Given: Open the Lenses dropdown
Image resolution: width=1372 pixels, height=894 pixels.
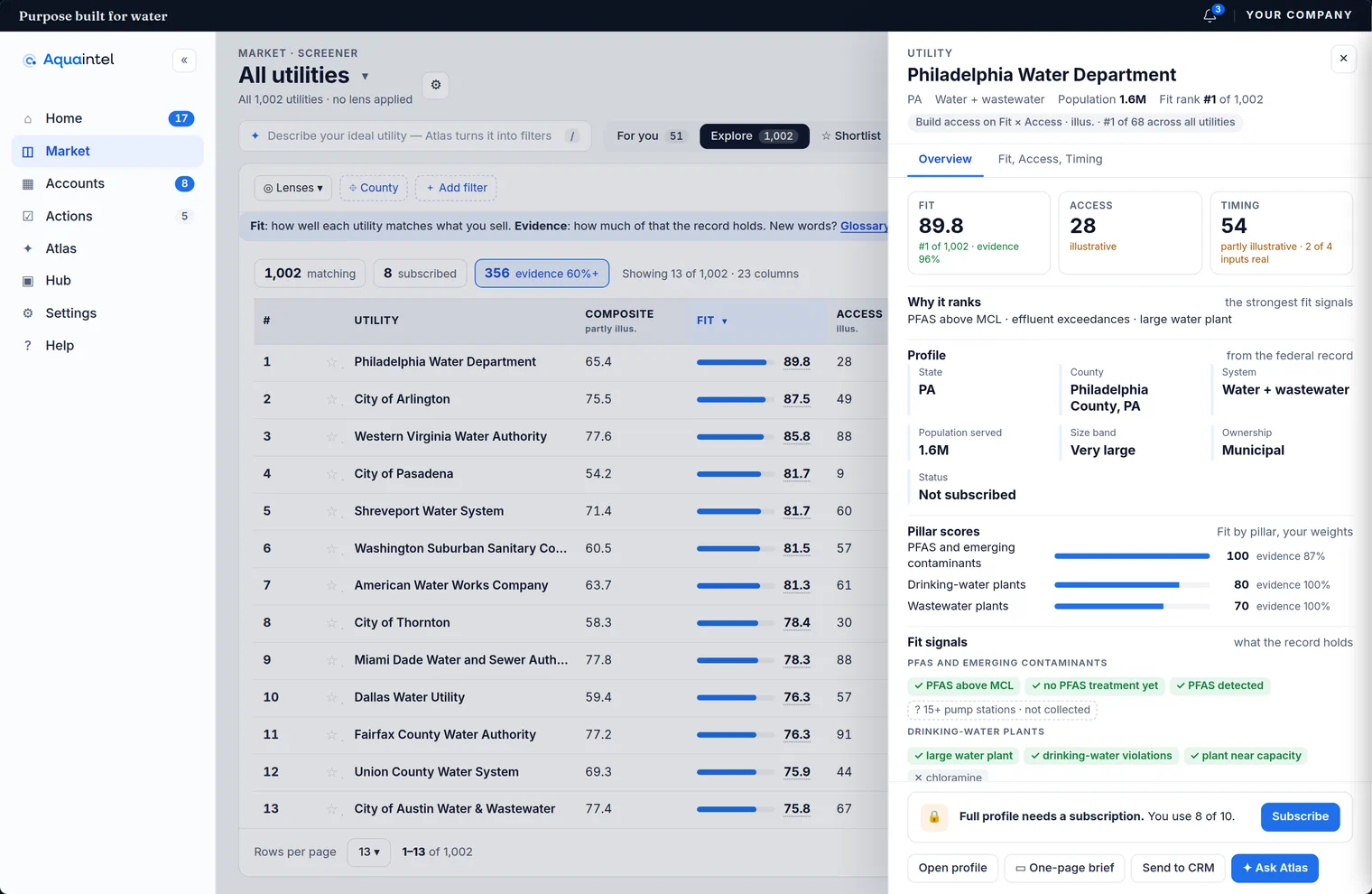Looking at the screenshot, I should [x=293, y=188].
